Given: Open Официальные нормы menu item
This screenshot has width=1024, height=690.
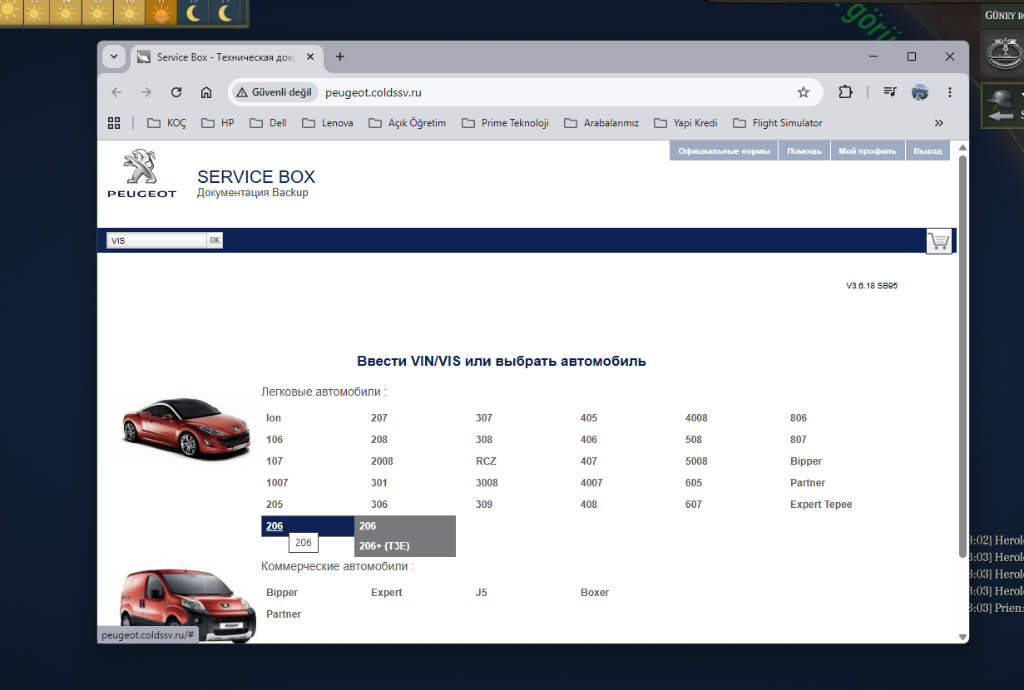Looking at the screenshot, I should tap(724, 151).
